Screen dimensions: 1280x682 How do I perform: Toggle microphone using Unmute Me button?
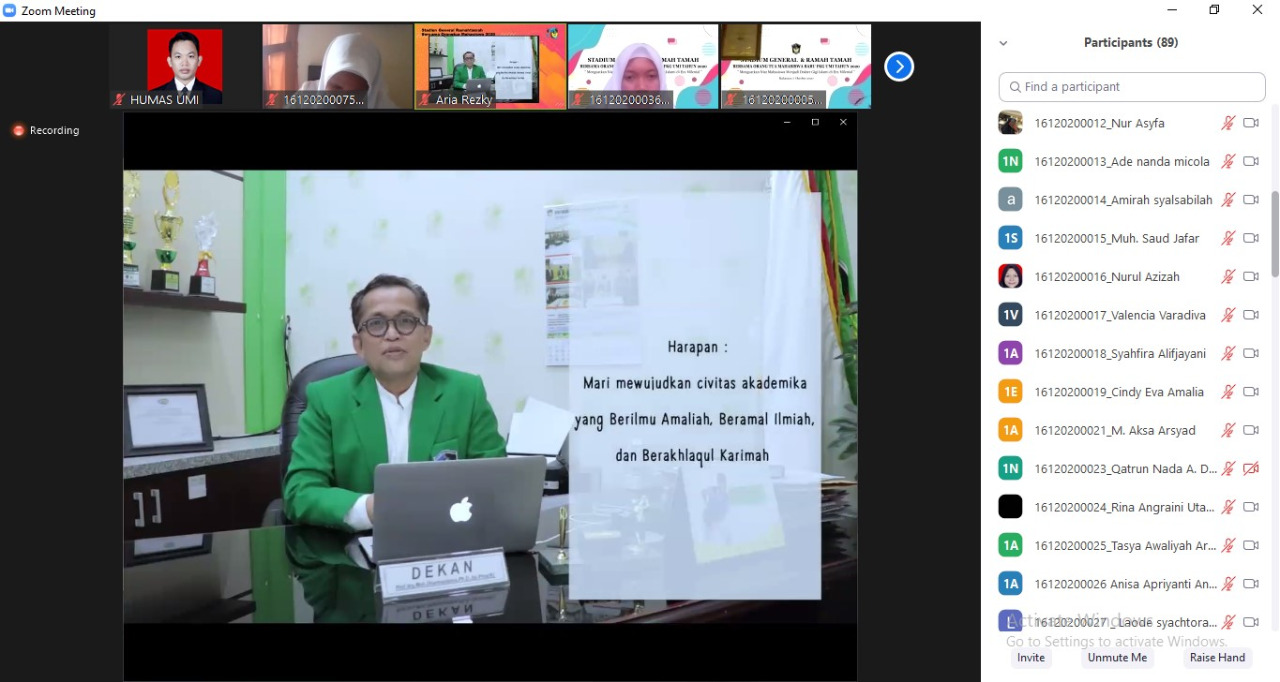pos(1117,657)
